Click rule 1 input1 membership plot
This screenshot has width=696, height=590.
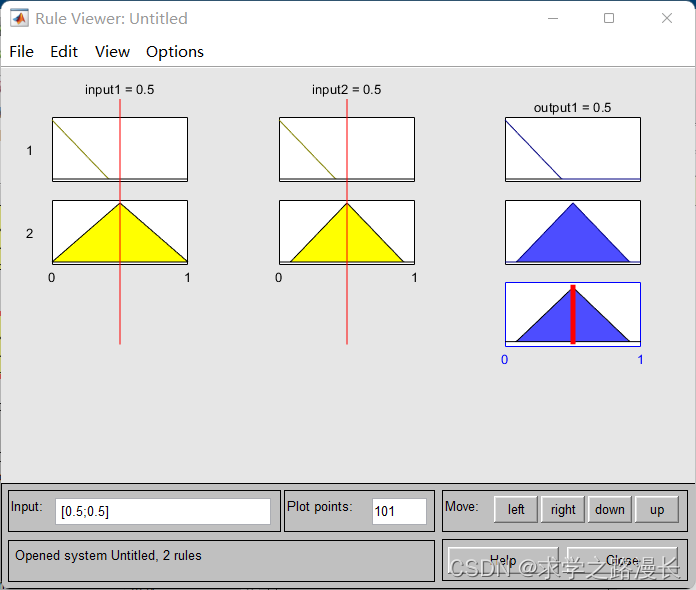(x=120, y=150)
